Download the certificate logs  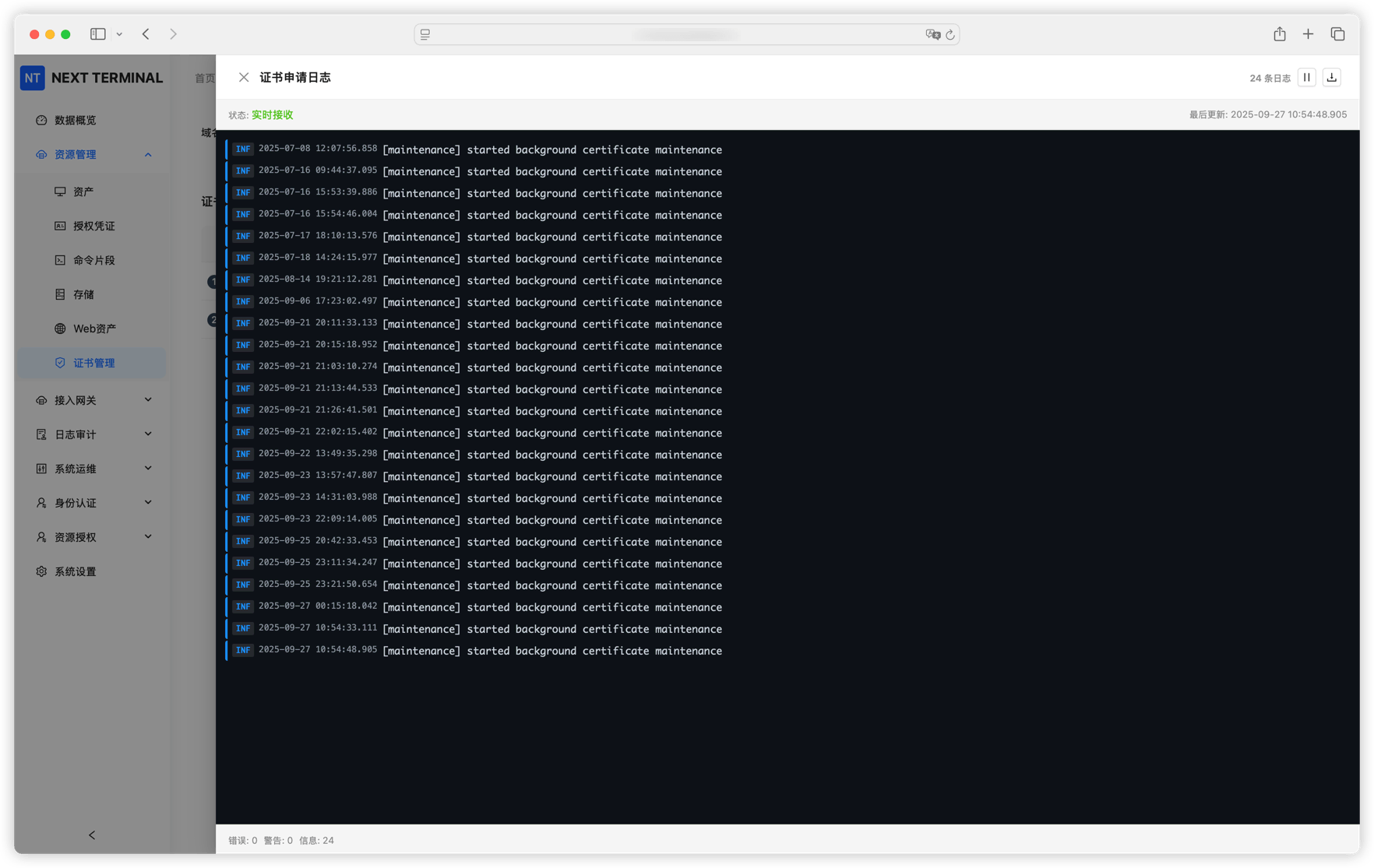click(1331, 77)
